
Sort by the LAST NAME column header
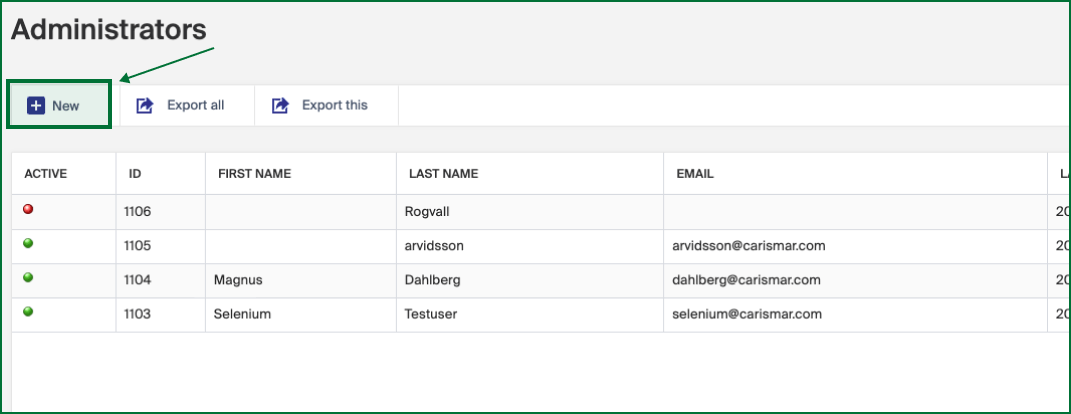(443, 174)
